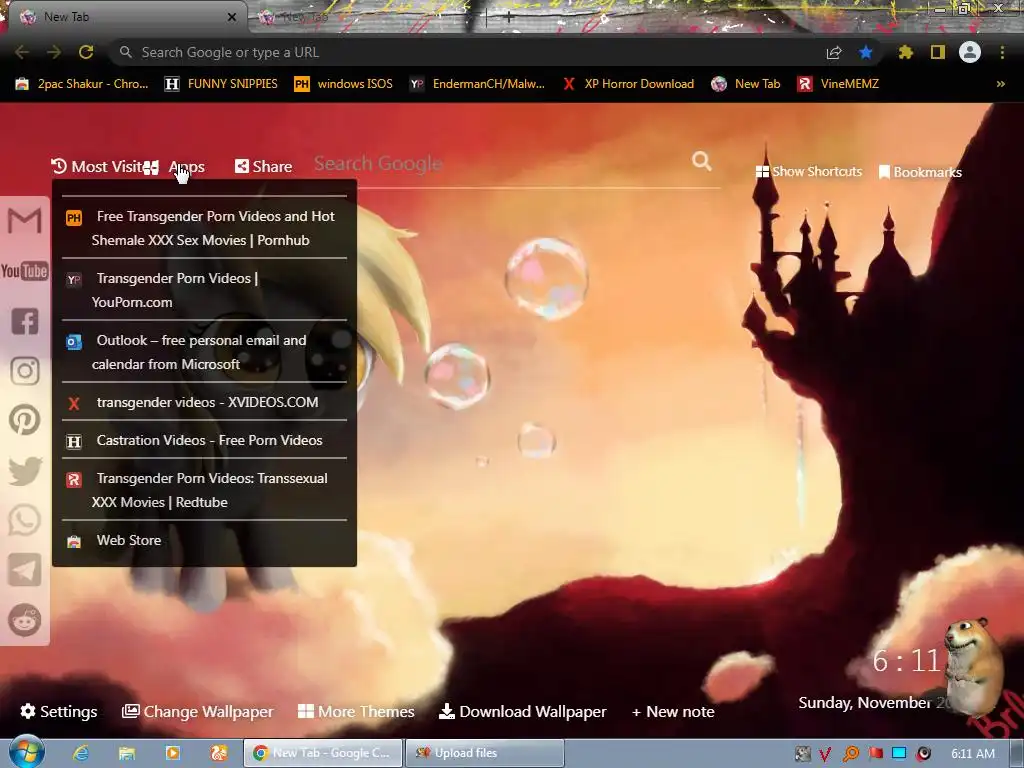
Task: Open Telegram from the left sidebar
Action: tap(25, 570)
